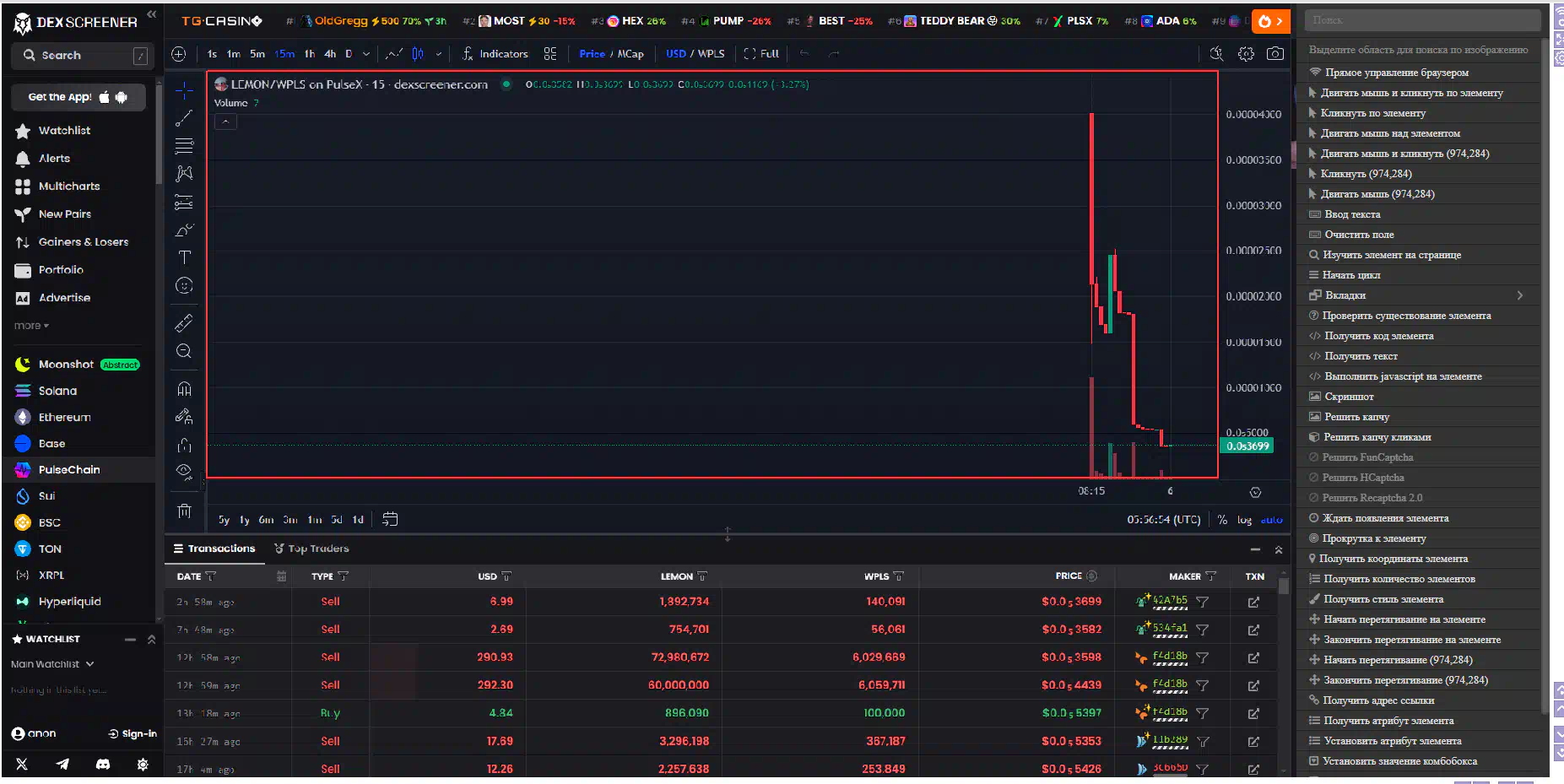Open indicator templates grid icon
Screen dimensions: 1564x784
point(550,54)
